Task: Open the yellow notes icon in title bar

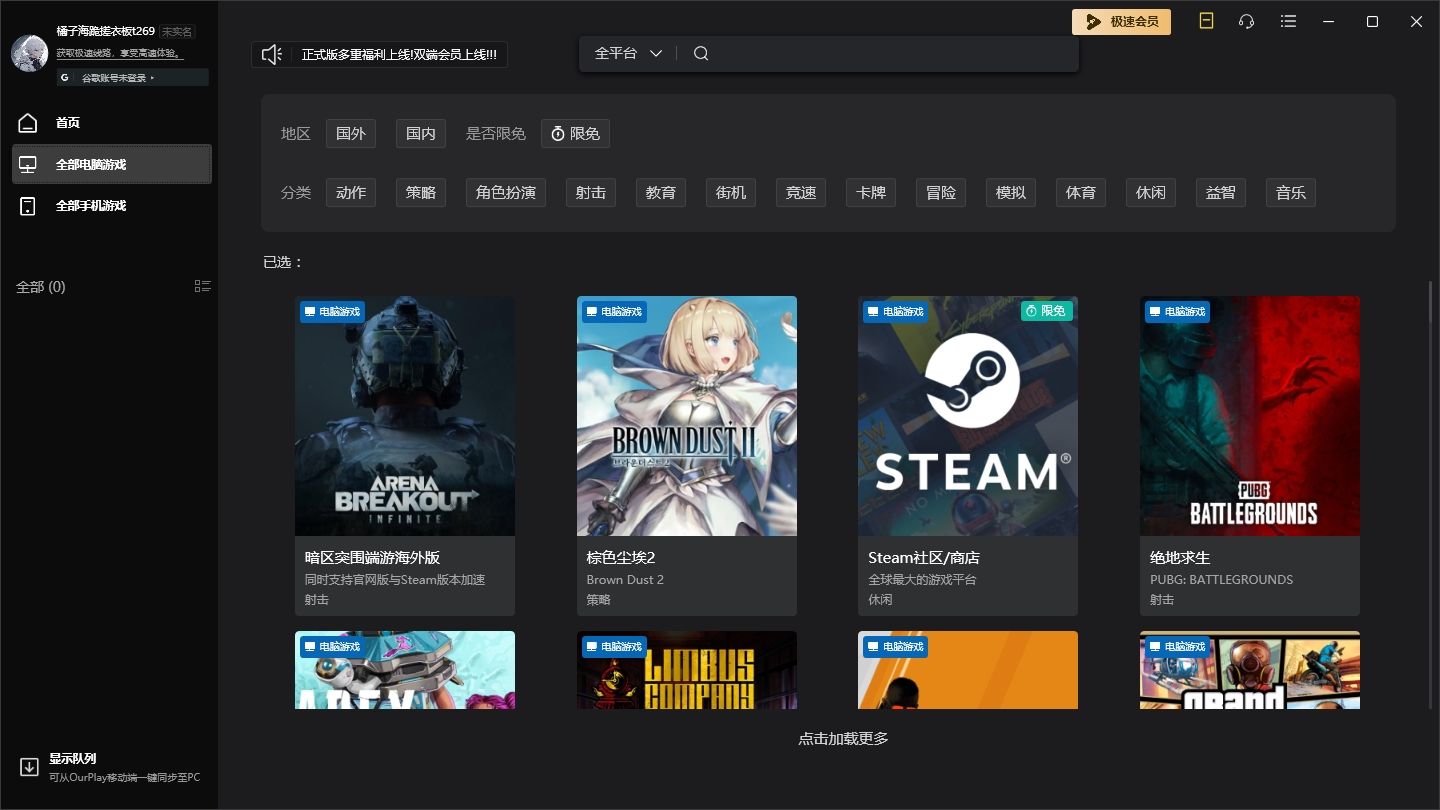Action: click(1206, 21)
